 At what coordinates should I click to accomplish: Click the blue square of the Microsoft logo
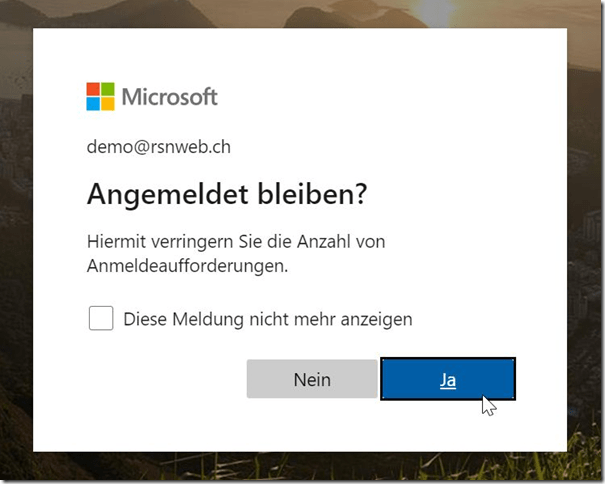94,103
